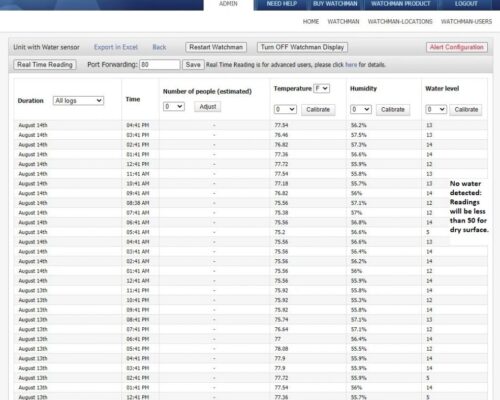Screen dimensions: 500x400
Task: Turn OFF Watchman Display
Action: click(302, 47)
